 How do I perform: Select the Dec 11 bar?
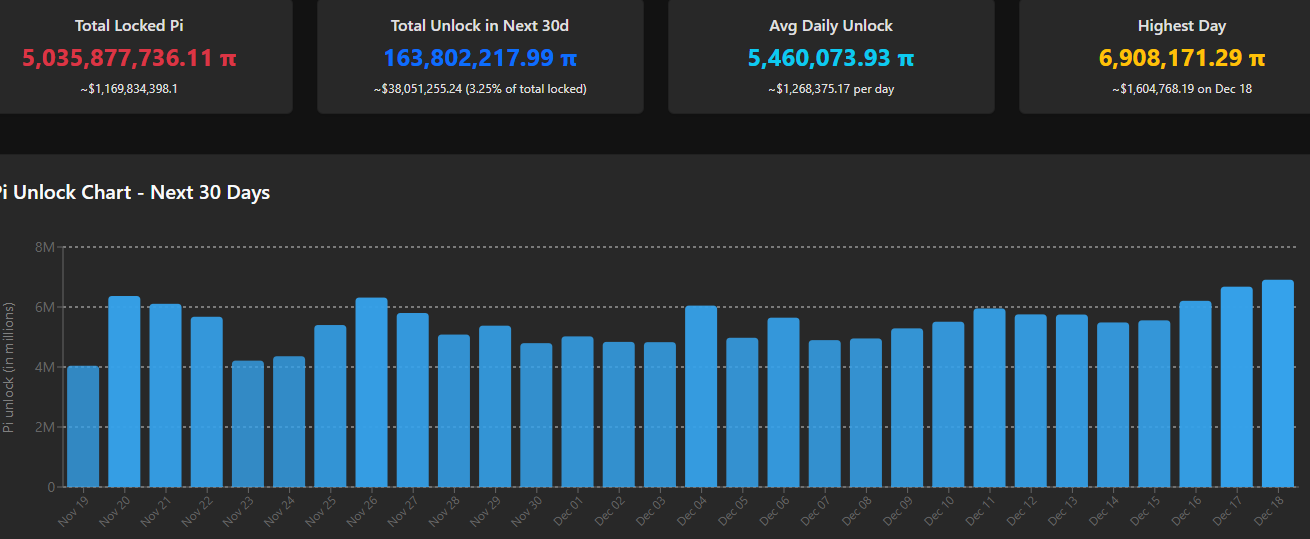coord(989,398)
